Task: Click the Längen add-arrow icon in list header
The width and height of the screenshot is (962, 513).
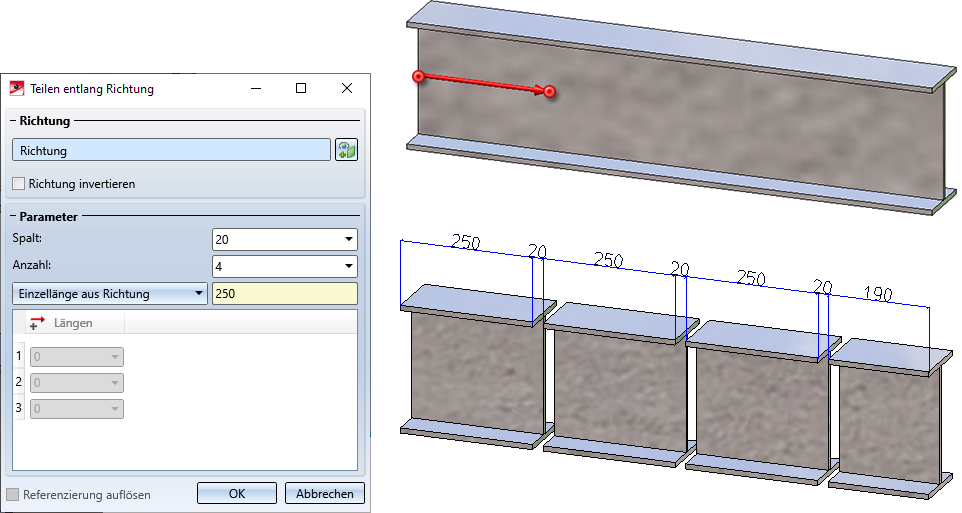Action: (37, 323)
